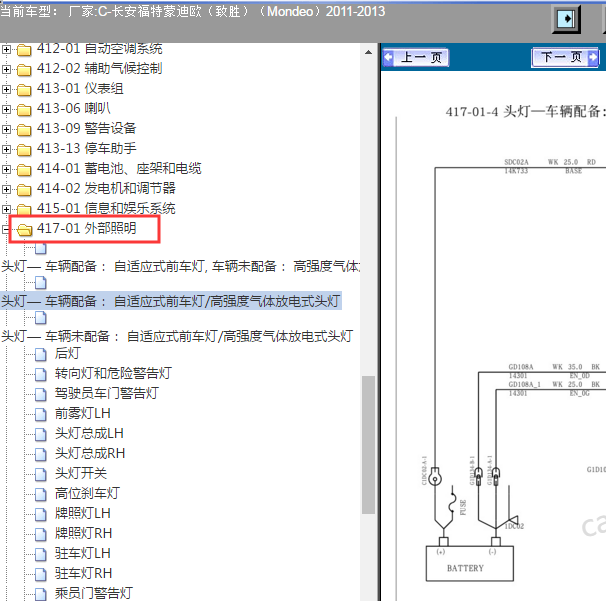The image size is (606, 601).
Task: Click document icon next to 后灯
Action: point(41,354)
